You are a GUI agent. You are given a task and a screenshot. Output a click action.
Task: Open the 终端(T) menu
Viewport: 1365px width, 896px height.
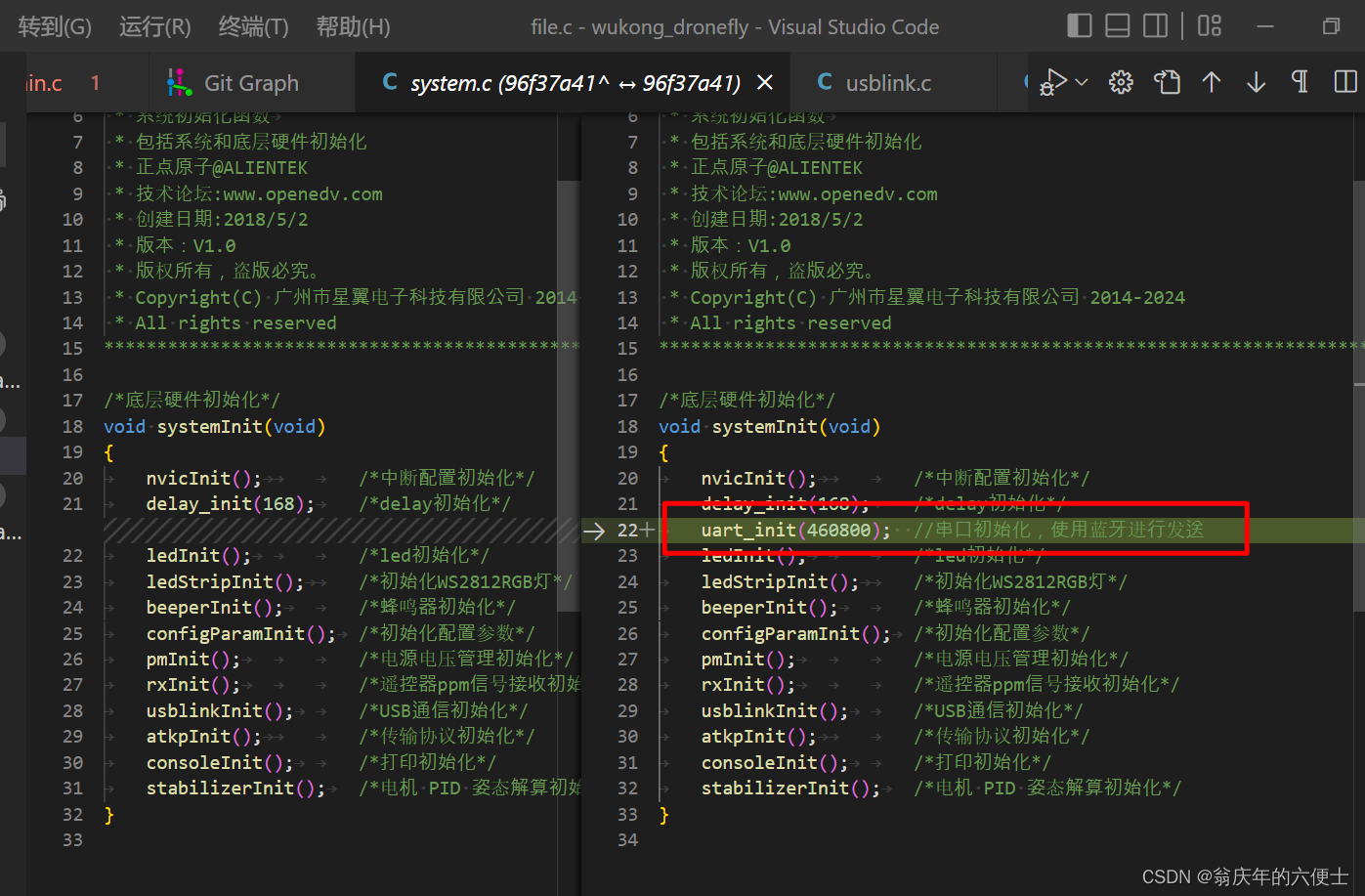(x=253, y=26)
